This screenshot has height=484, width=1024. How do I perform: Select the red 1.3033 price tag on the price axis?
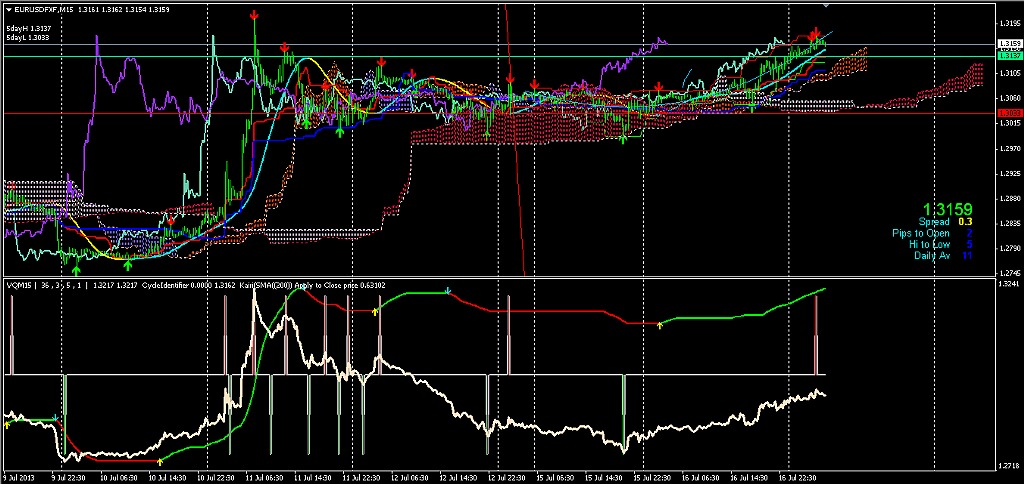tap(1009, 114)
